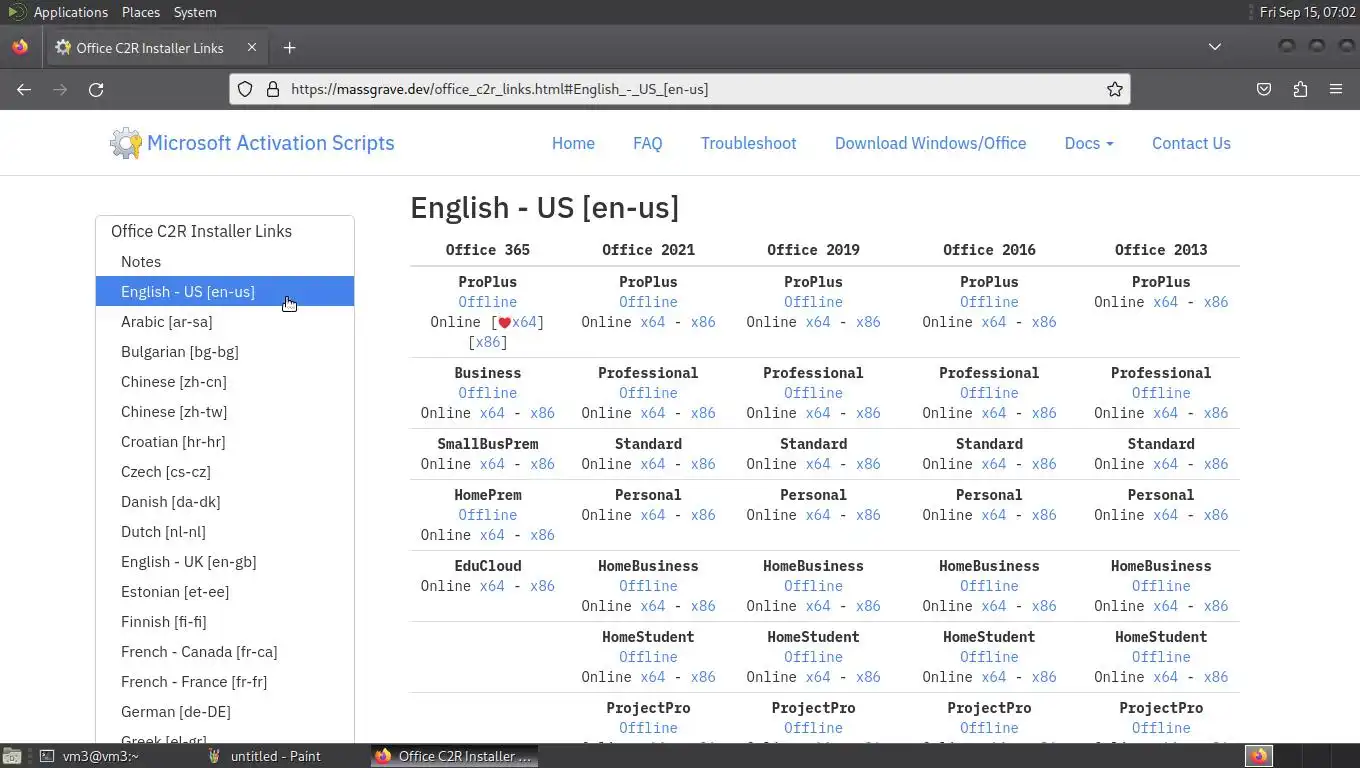Viewport: 1360px width, 768px height.
Task: Click x64 link for SmallBusPrem
Action: tap(492, 464)
